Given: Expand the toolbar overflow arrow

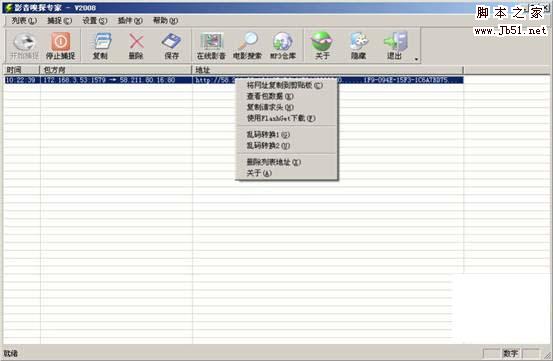Looking at the screenshot, I should (417, 59).
